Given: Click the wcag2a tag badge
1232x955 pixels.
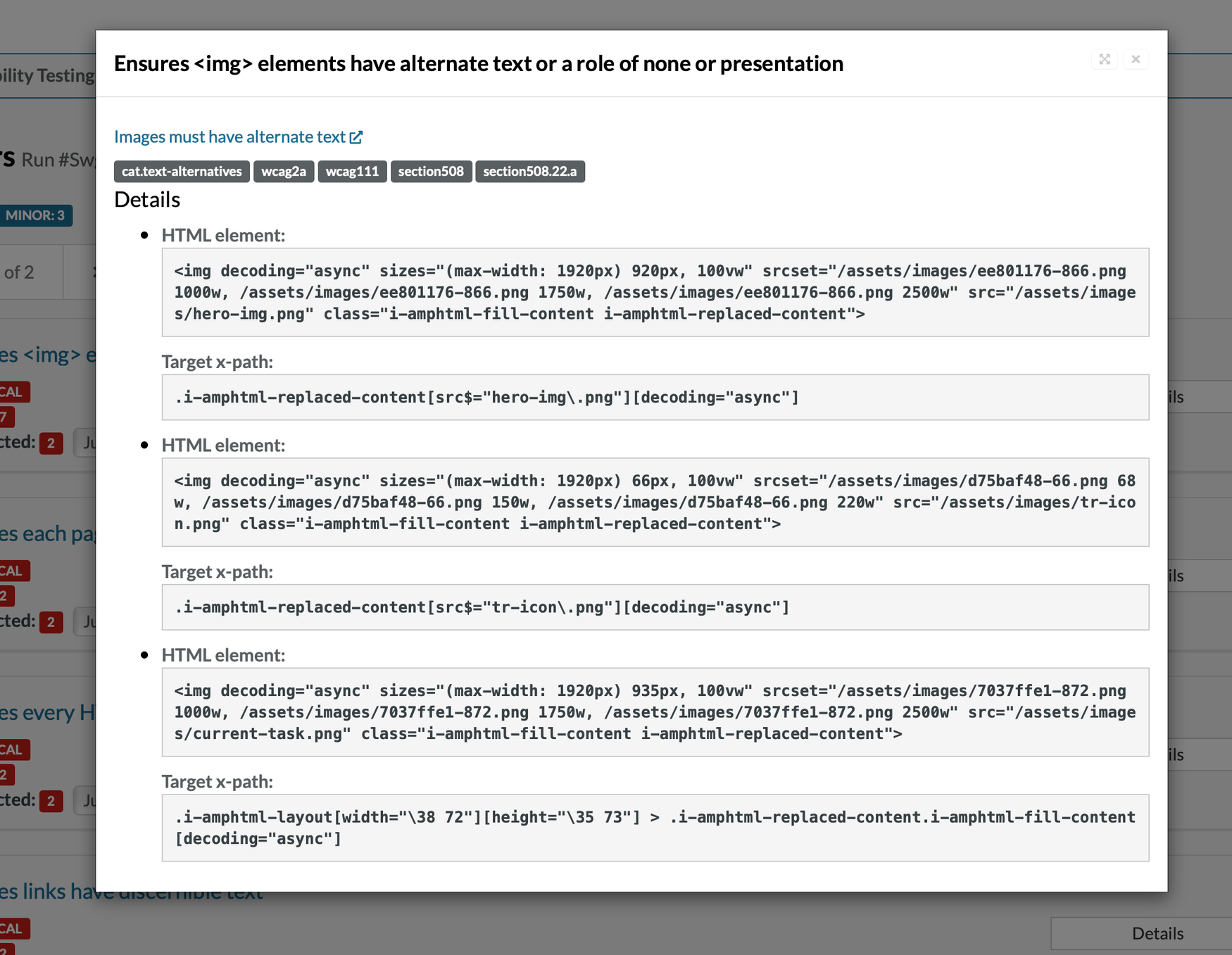Looking at the screenshot, I should (284, 171).
